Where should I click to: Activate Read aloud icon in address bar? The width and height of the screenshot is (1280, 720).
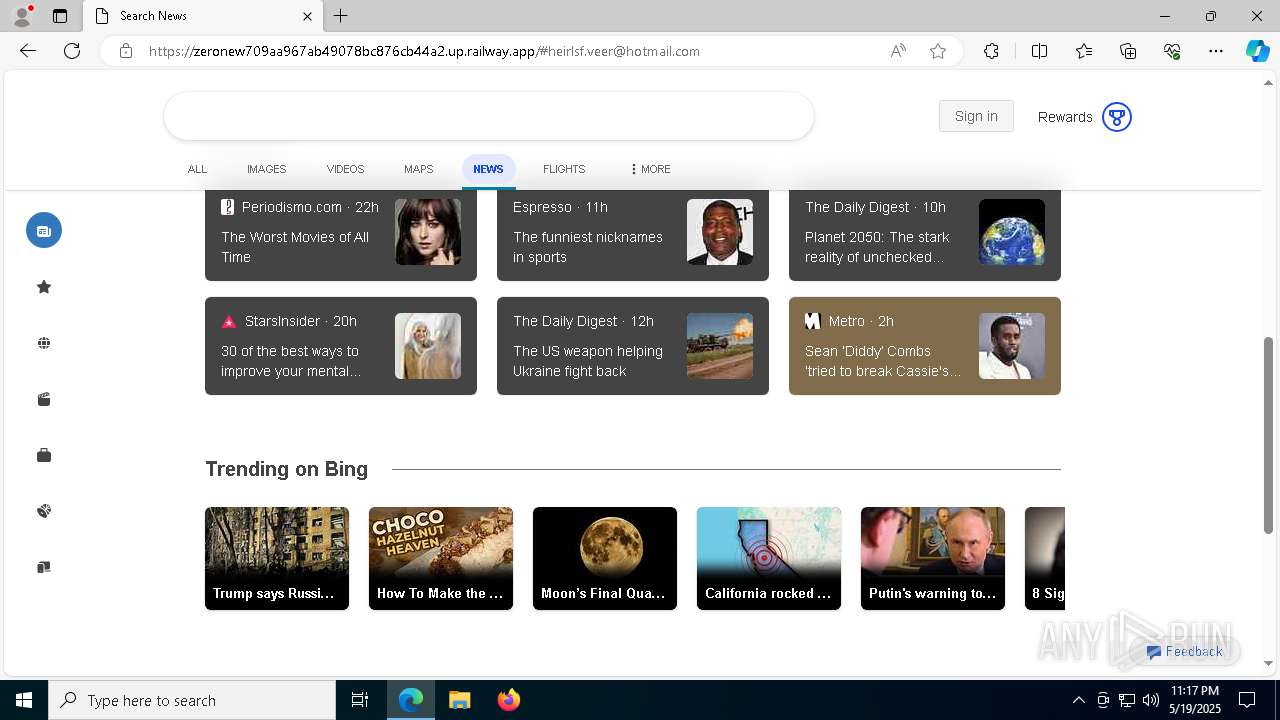(898, 51)
